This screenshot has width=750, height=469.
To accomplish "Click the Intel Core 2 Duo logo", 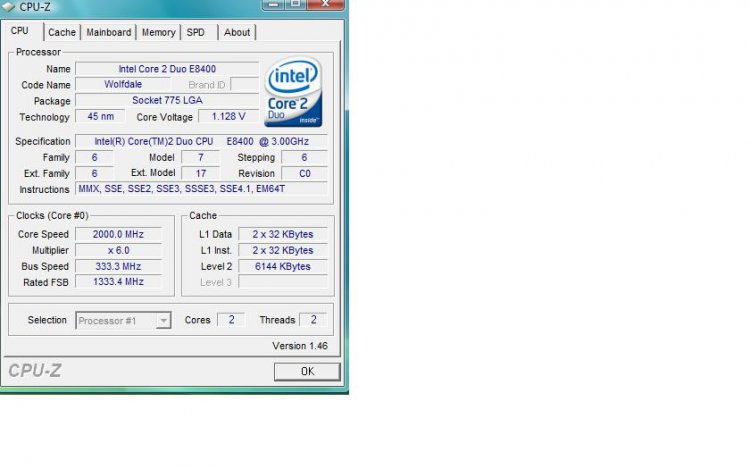I will (x=293, y=92).
